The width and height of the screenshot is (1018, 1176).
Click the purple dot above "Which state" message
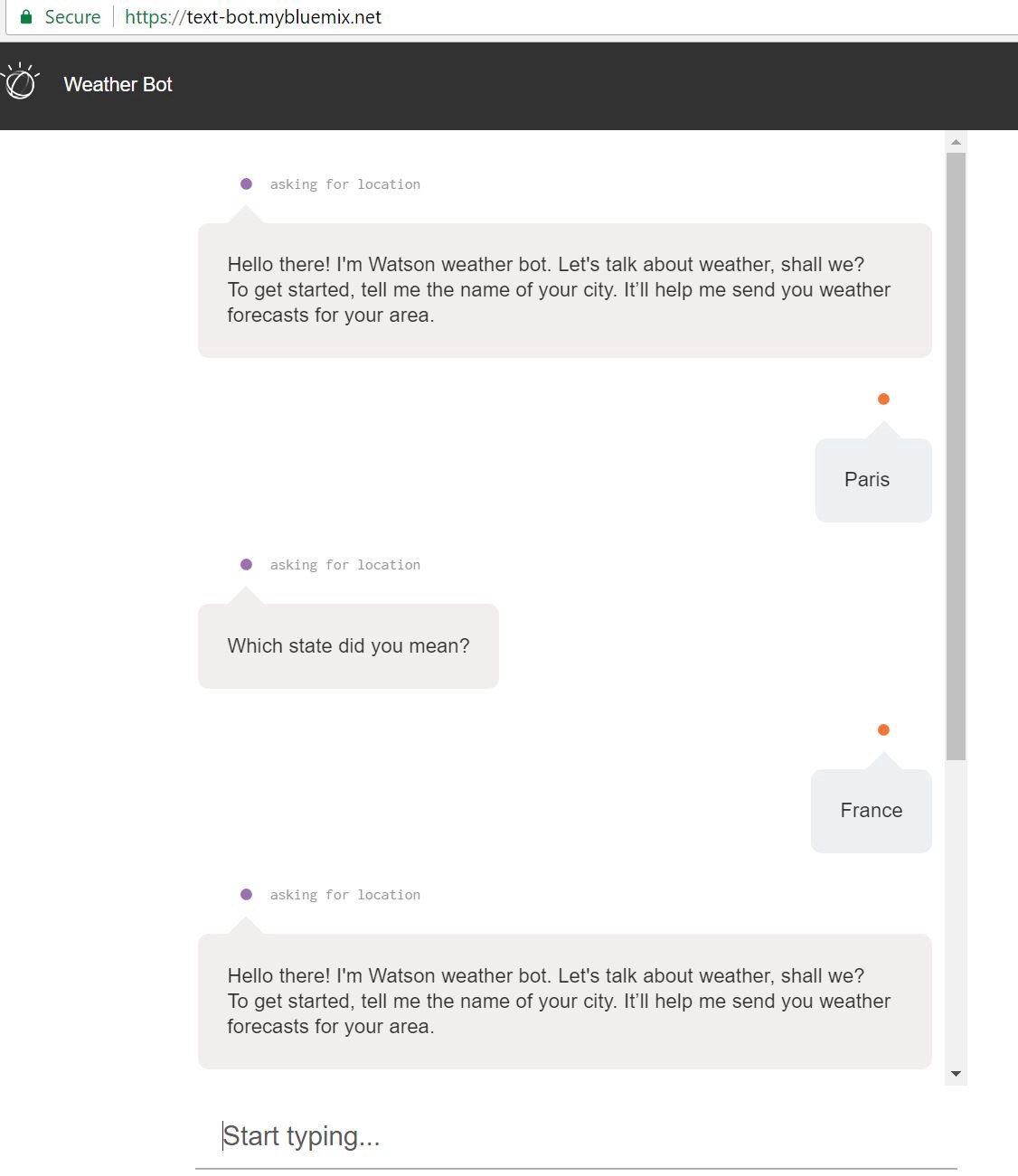pos(246,565)
